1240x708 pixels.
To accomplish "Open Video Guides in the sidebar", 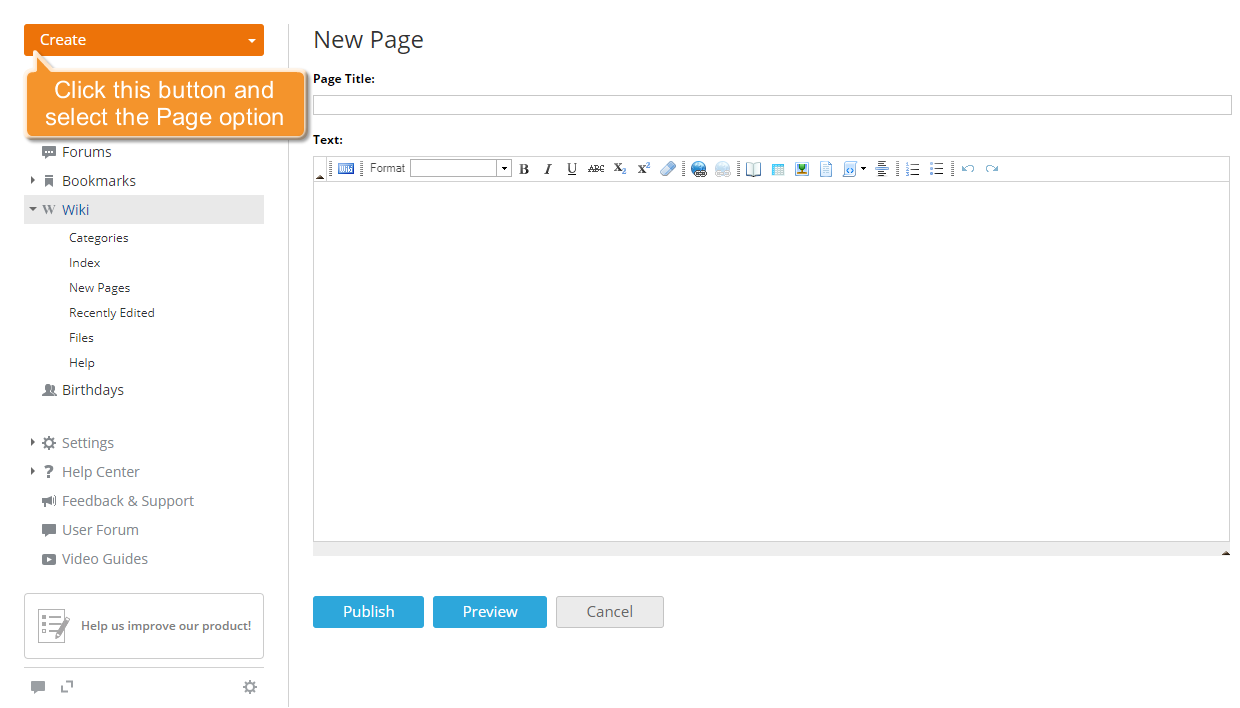I will pyautogui.click(x=105, y=559).
